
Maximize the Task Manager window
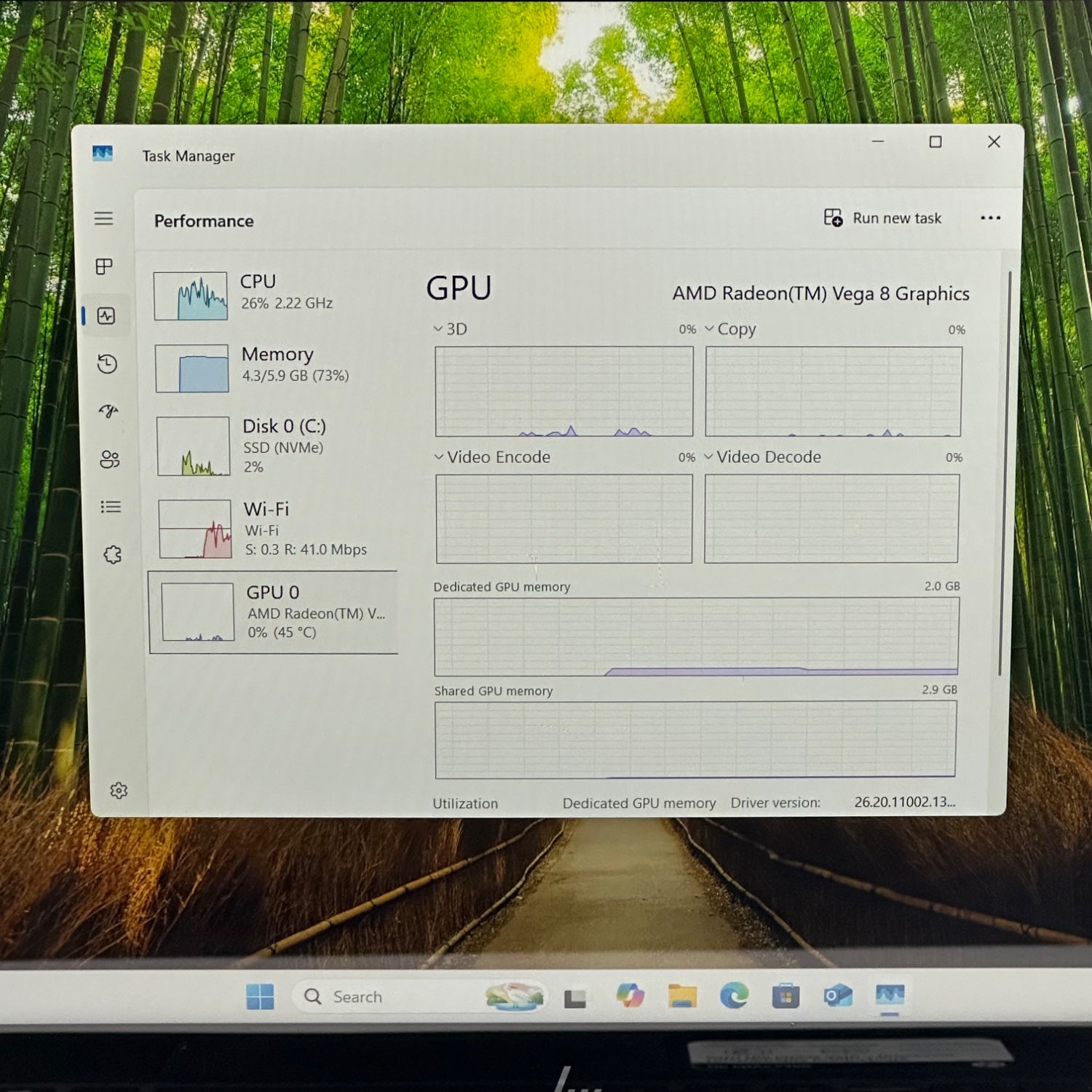(x=935, y=142)
